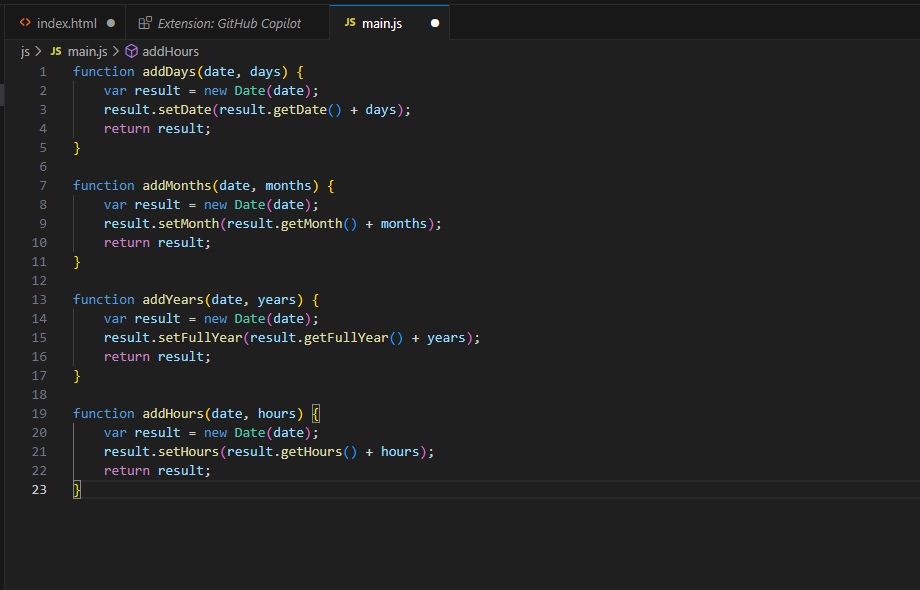
Task: Click the years parameter on line 13
Action: coord(277,300)
